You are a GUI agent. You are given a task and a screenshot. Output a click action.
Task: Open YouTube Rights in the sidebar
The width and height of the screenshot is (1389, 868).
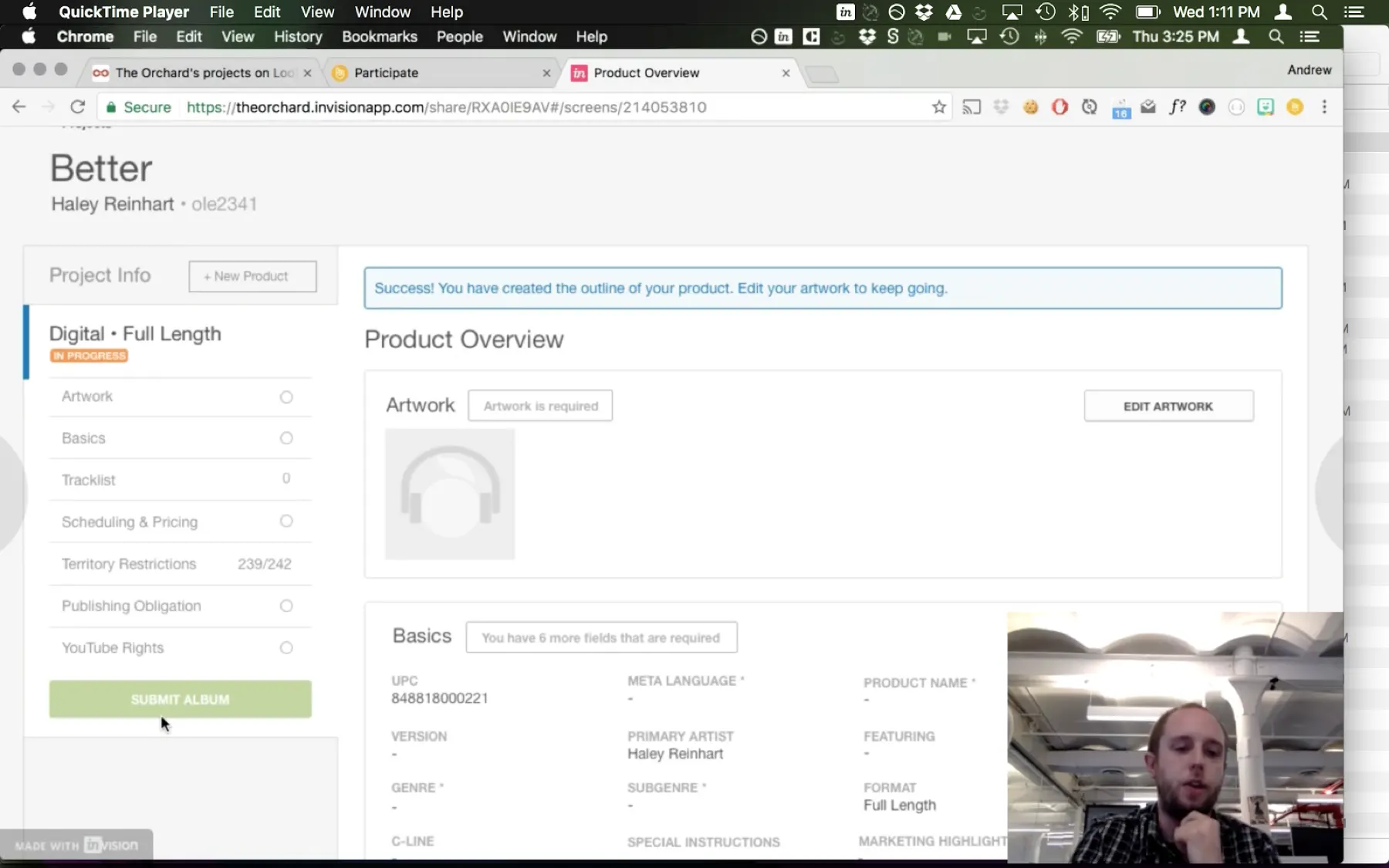[180, 648]
